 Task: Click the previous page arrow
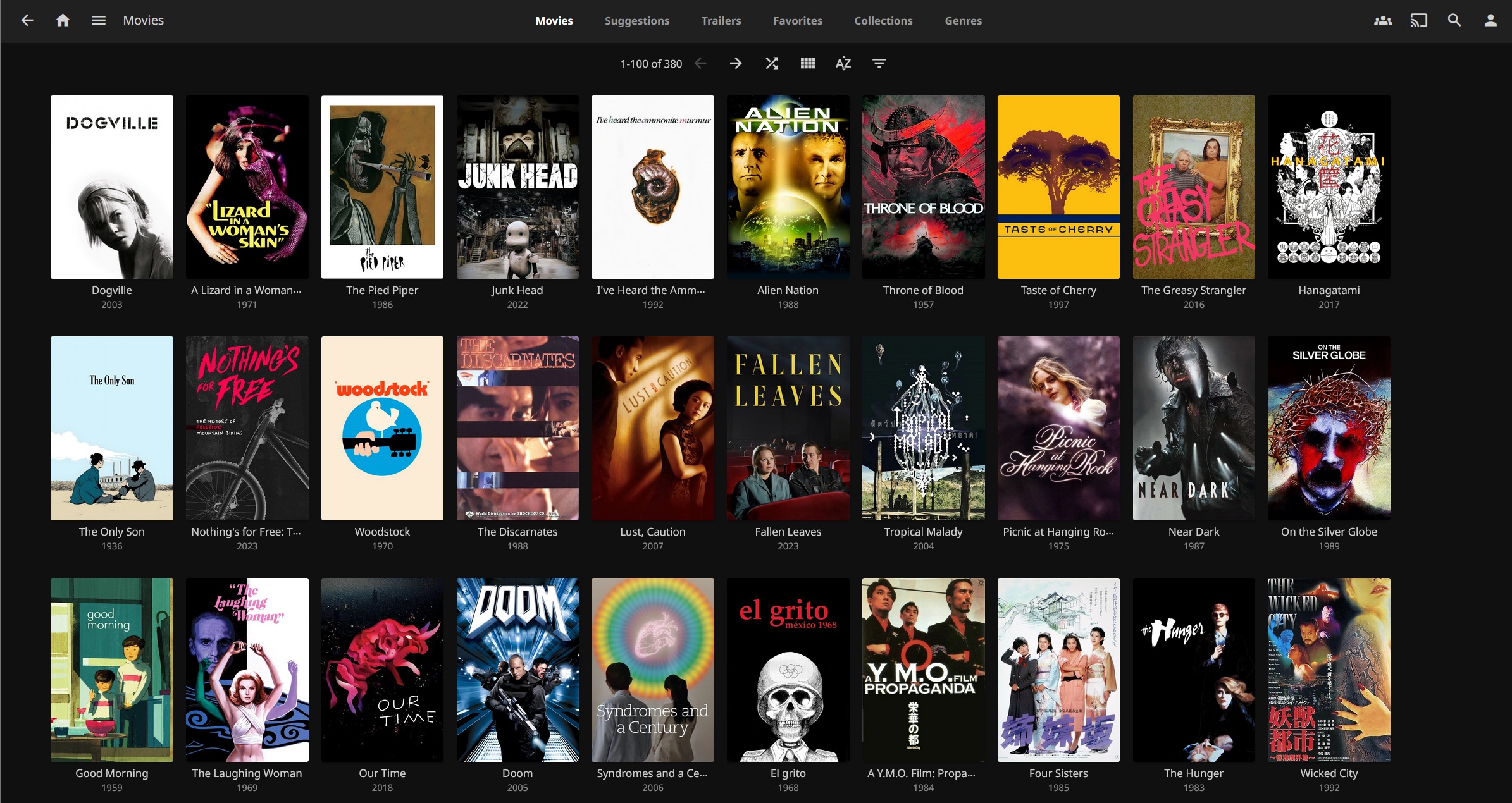click(x=700, y=63)
